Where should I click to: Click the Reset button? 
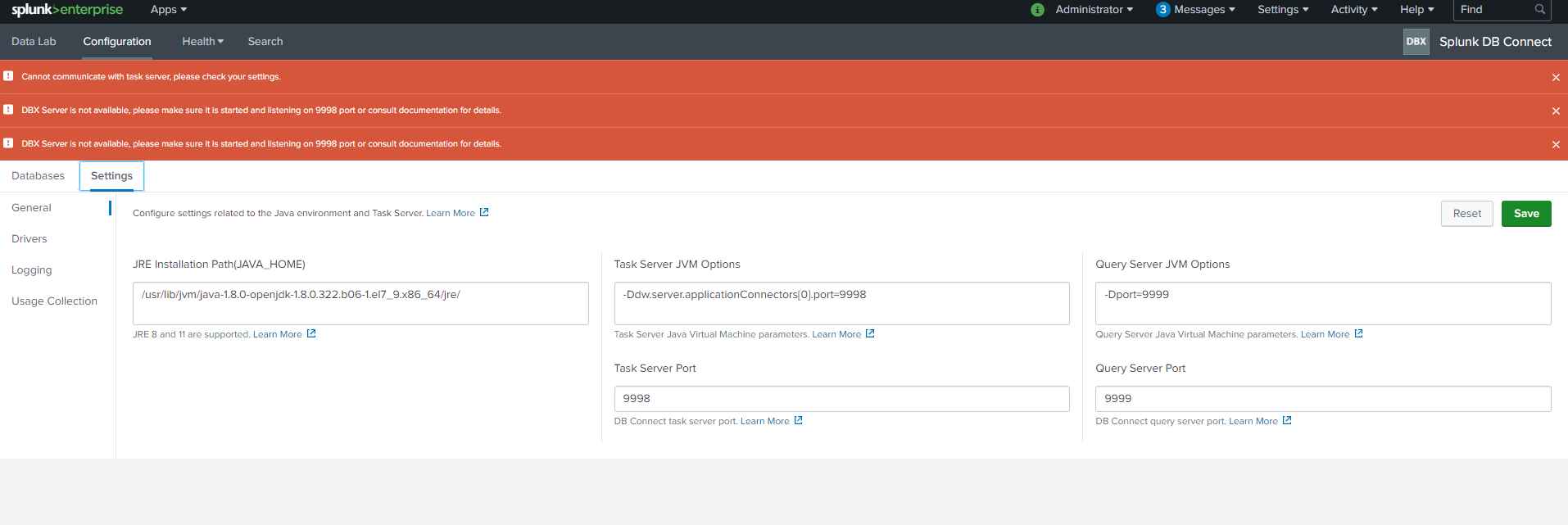coord(1466,214)
